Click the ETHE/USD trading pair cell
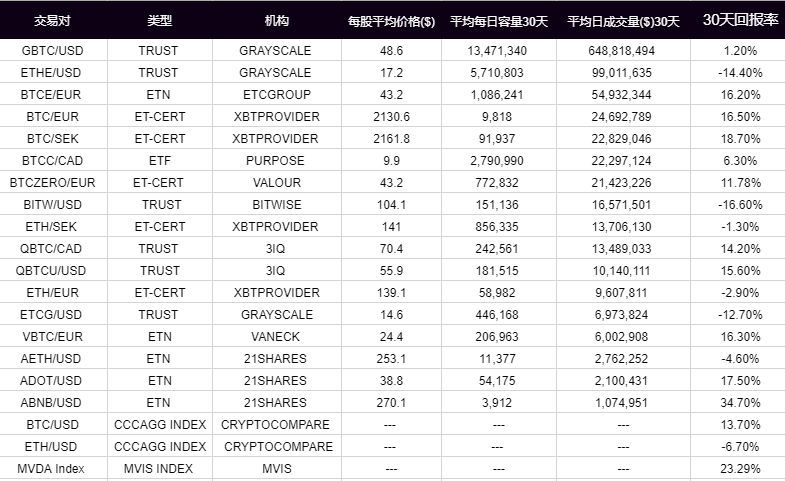Image resolution: width=785 pixels, height=481 pixels. pyautogui.click(x=51, y=73)
